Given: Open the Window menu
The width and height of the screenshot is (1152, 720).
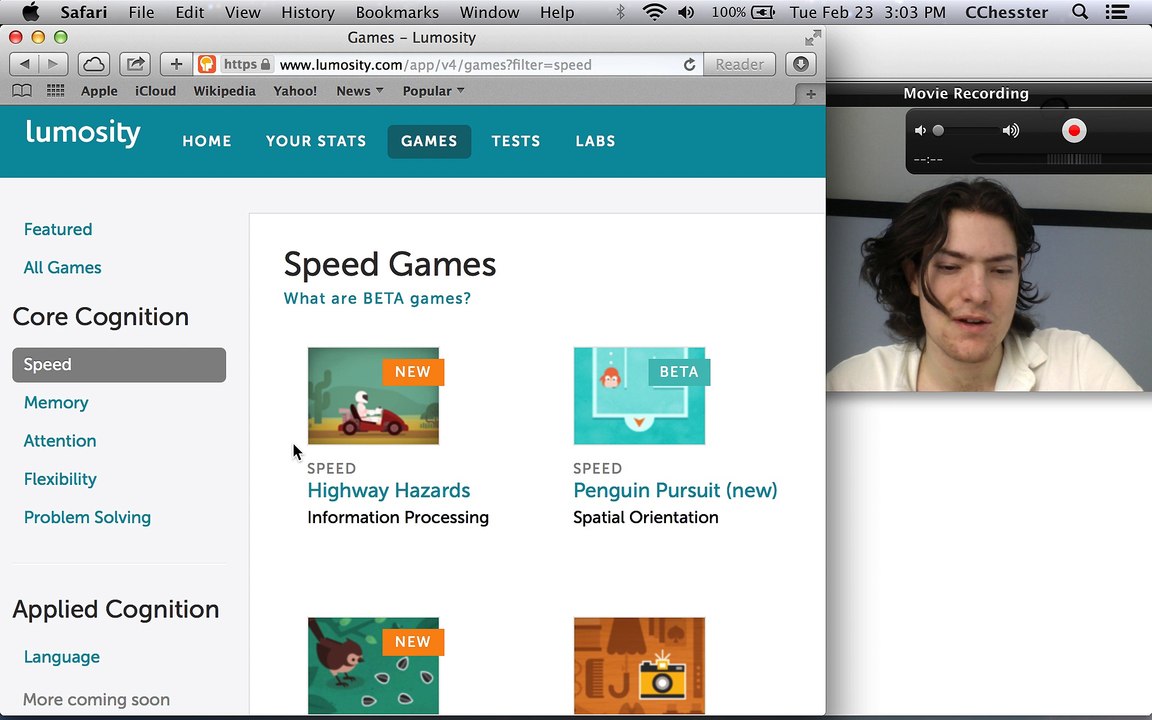Looking at the screenshot, I should 489,12.
